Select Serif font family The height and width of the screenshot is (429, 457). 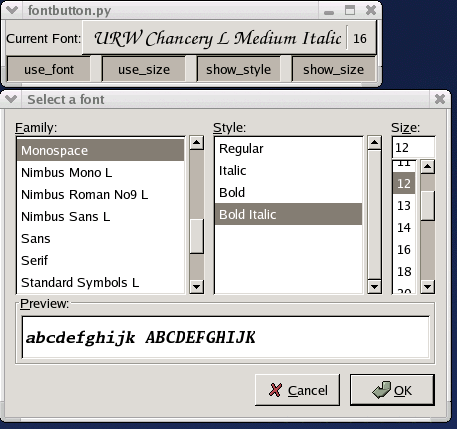(x=100, y=260)
